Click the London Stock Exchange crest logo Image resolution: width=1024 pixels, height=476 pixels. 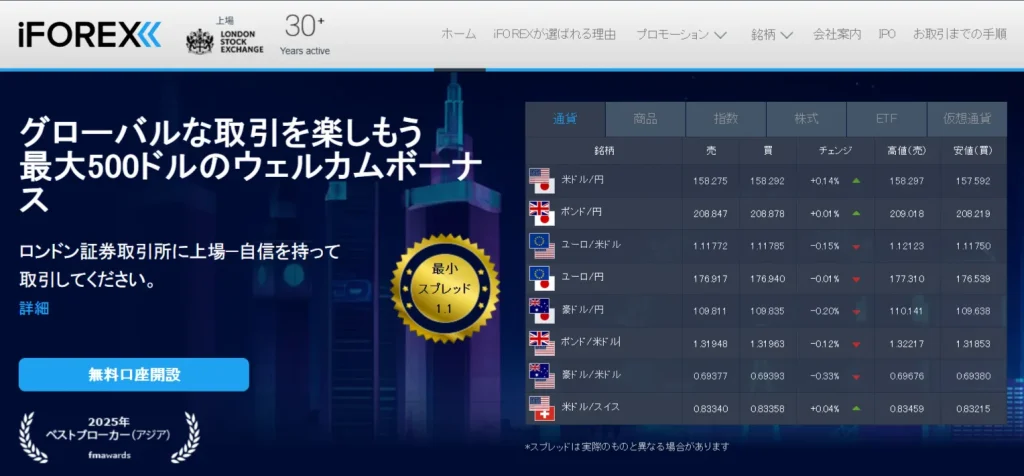tap(200, 41)
